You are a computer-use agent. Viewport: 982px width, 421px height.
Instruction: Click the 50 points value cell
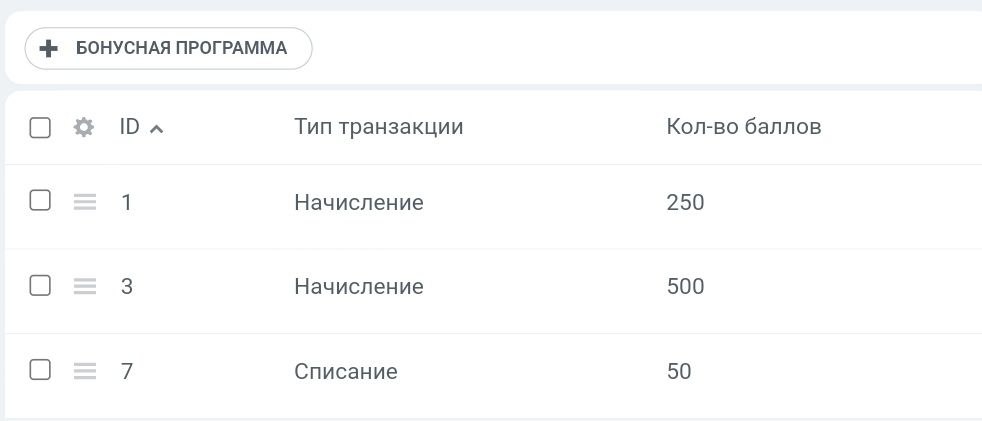678,372
